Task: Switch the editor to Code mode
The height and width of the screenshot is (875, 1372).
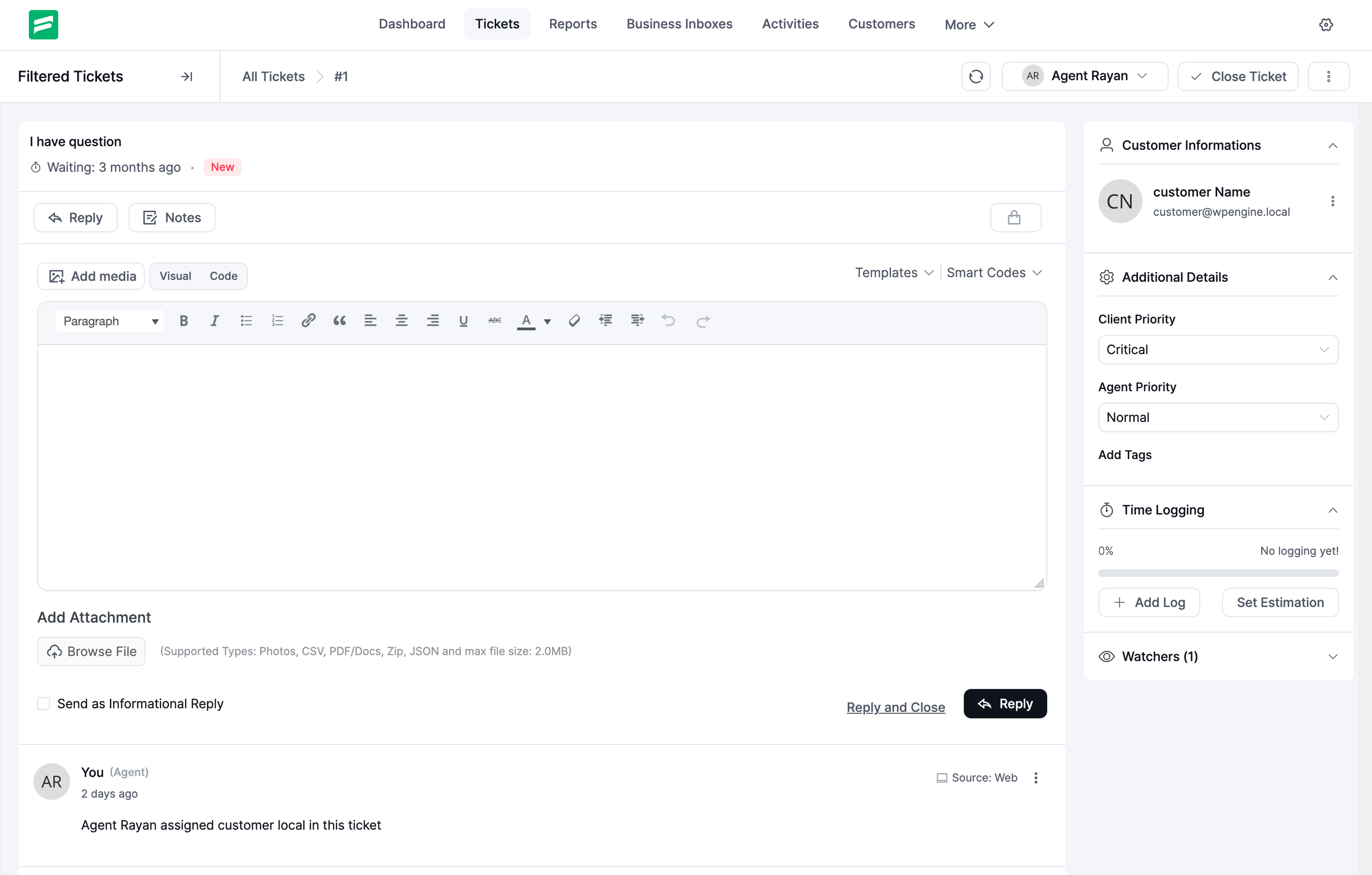Action: click(x=223, y=276)
